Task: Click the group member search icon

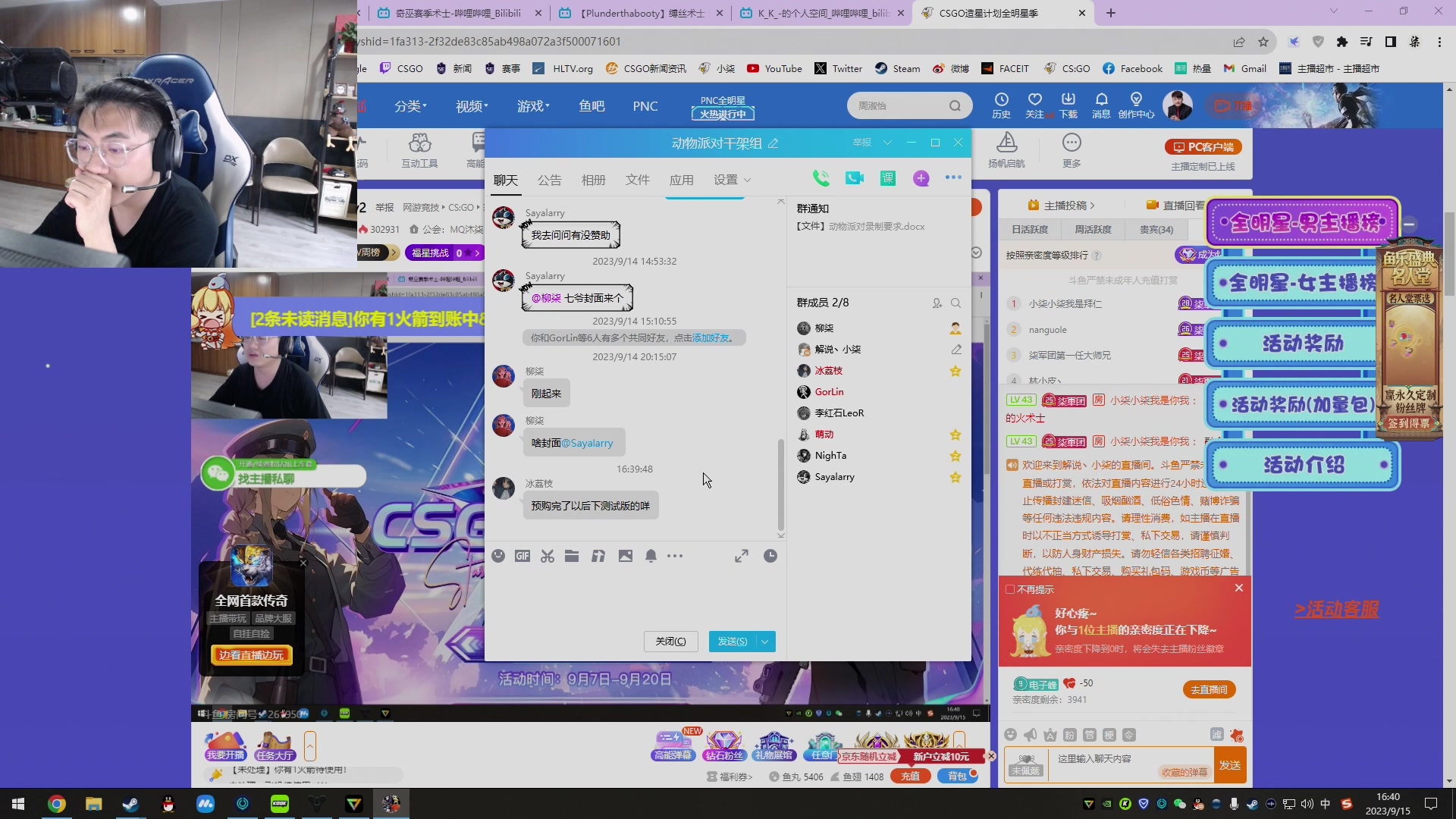Action: coord(956,303)
